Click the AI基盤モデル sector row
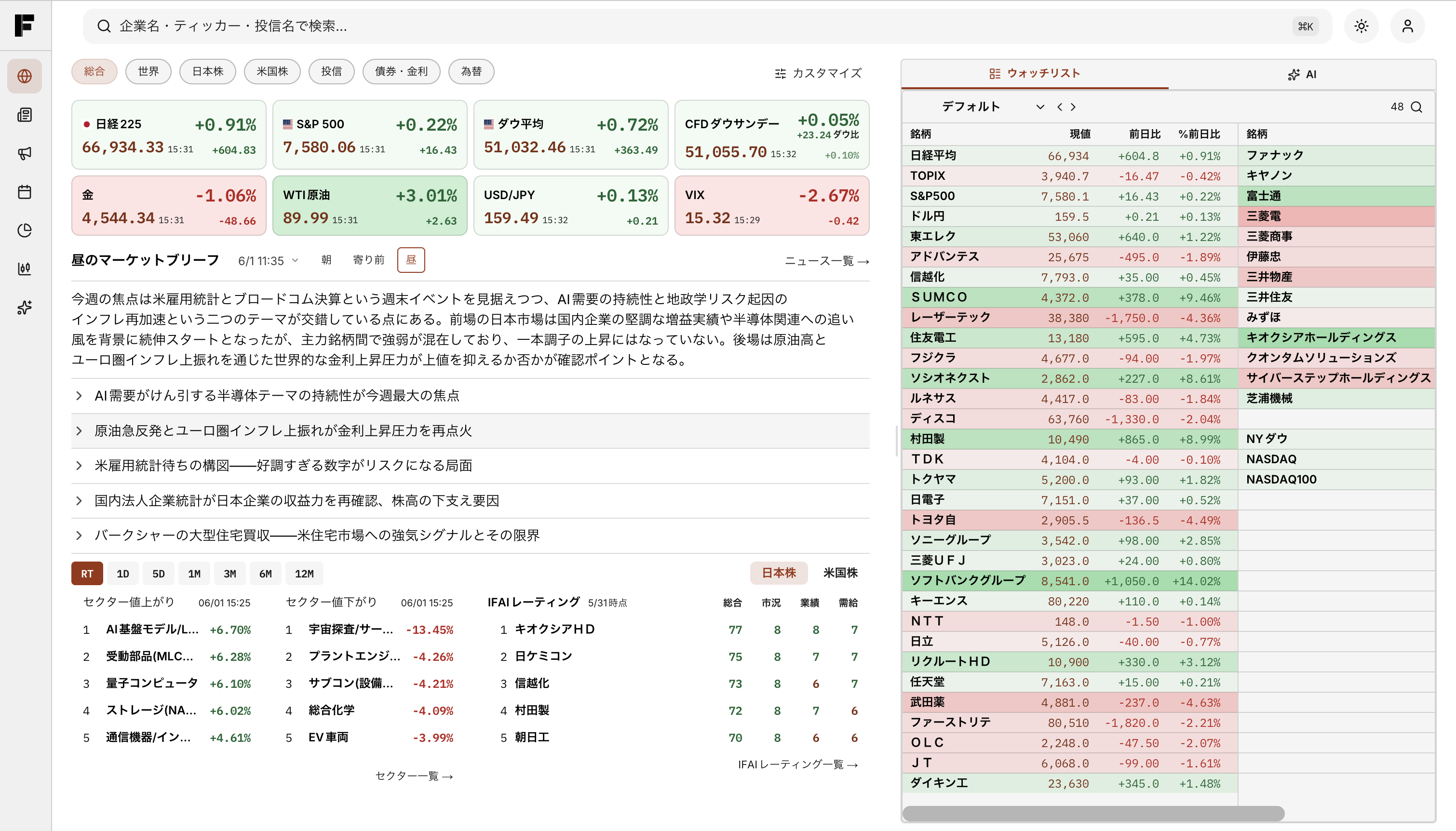Image resolution: width=1456 pixels, height=831 pixels. pyautogui.click(x=167, y=630)
